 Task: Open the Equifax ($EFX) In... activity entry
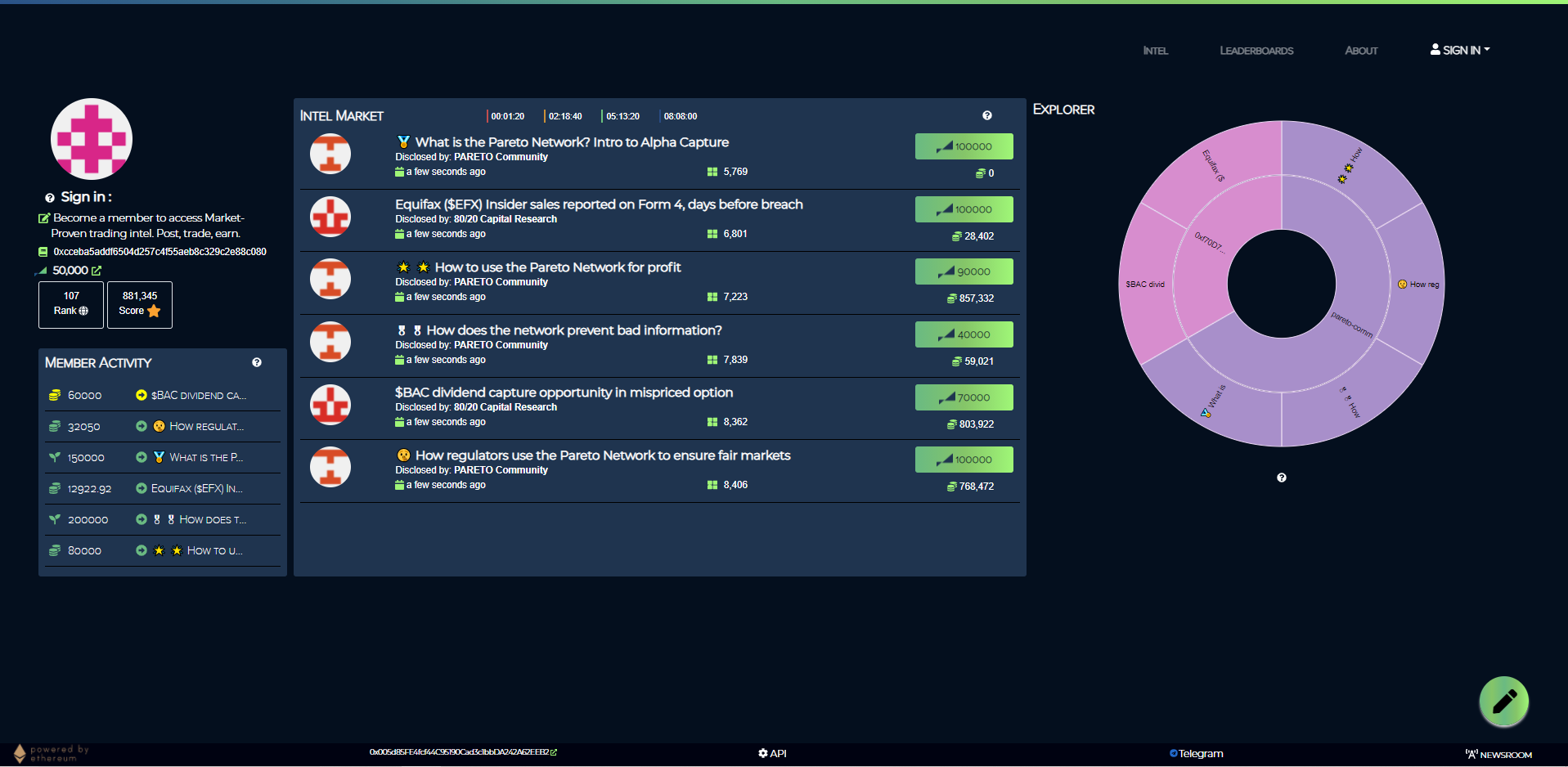point(197,488)
